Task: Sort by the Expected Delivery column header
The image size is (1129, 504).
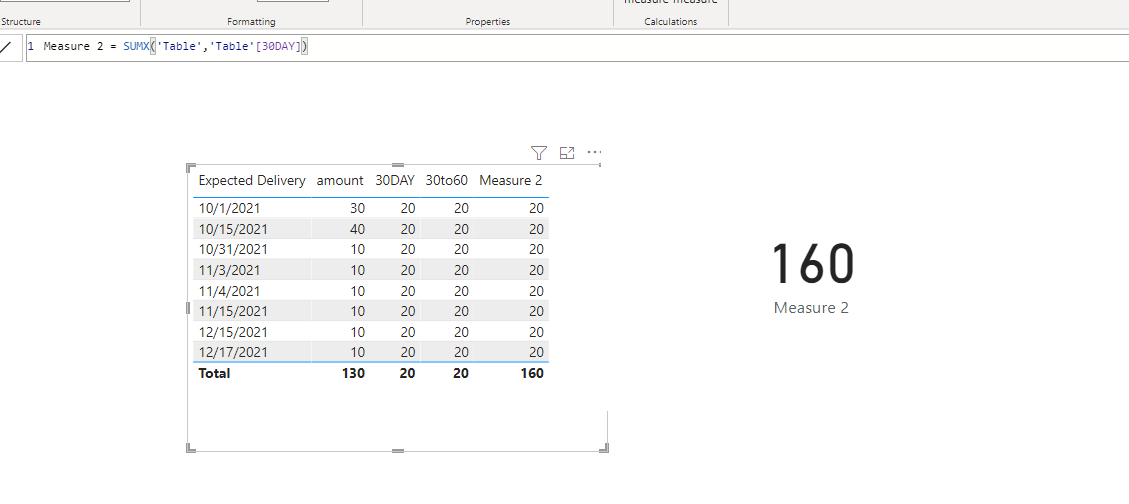Action: (x=252, y=181)
